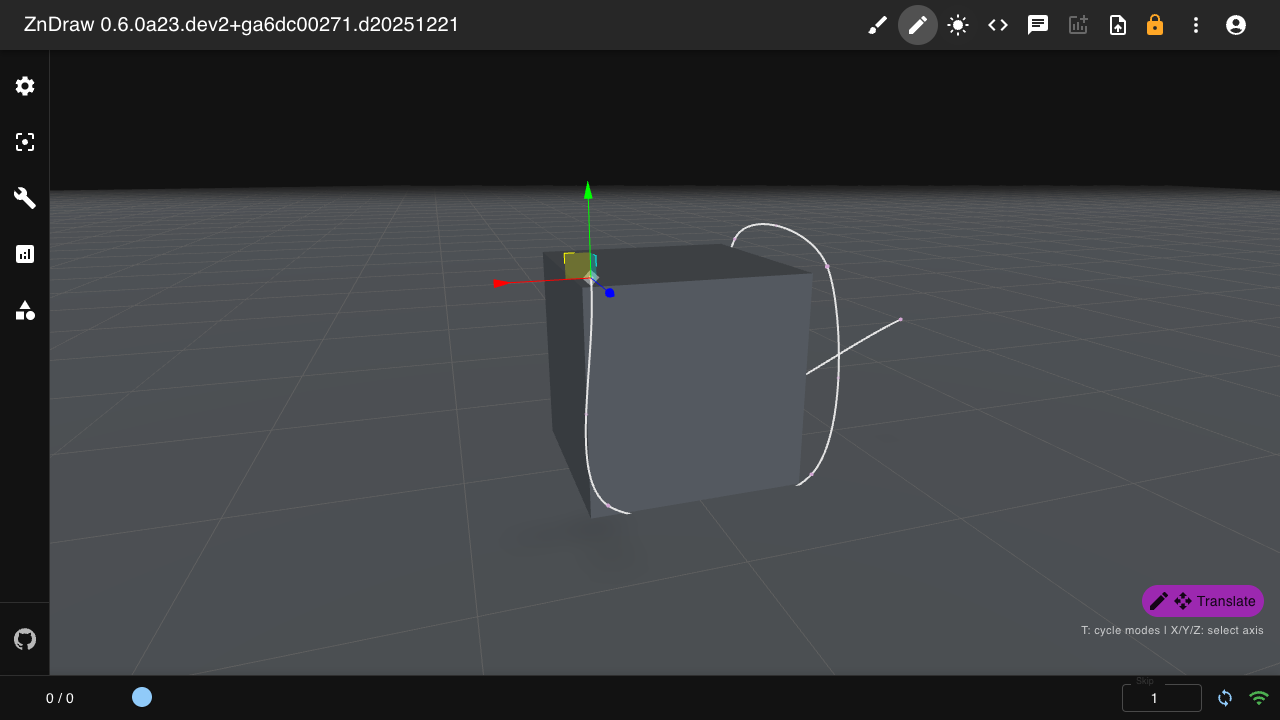Open the analysis chart panel
Image resolution: width=1280 pixels, height=720 pixels.
tap(25, 254)
